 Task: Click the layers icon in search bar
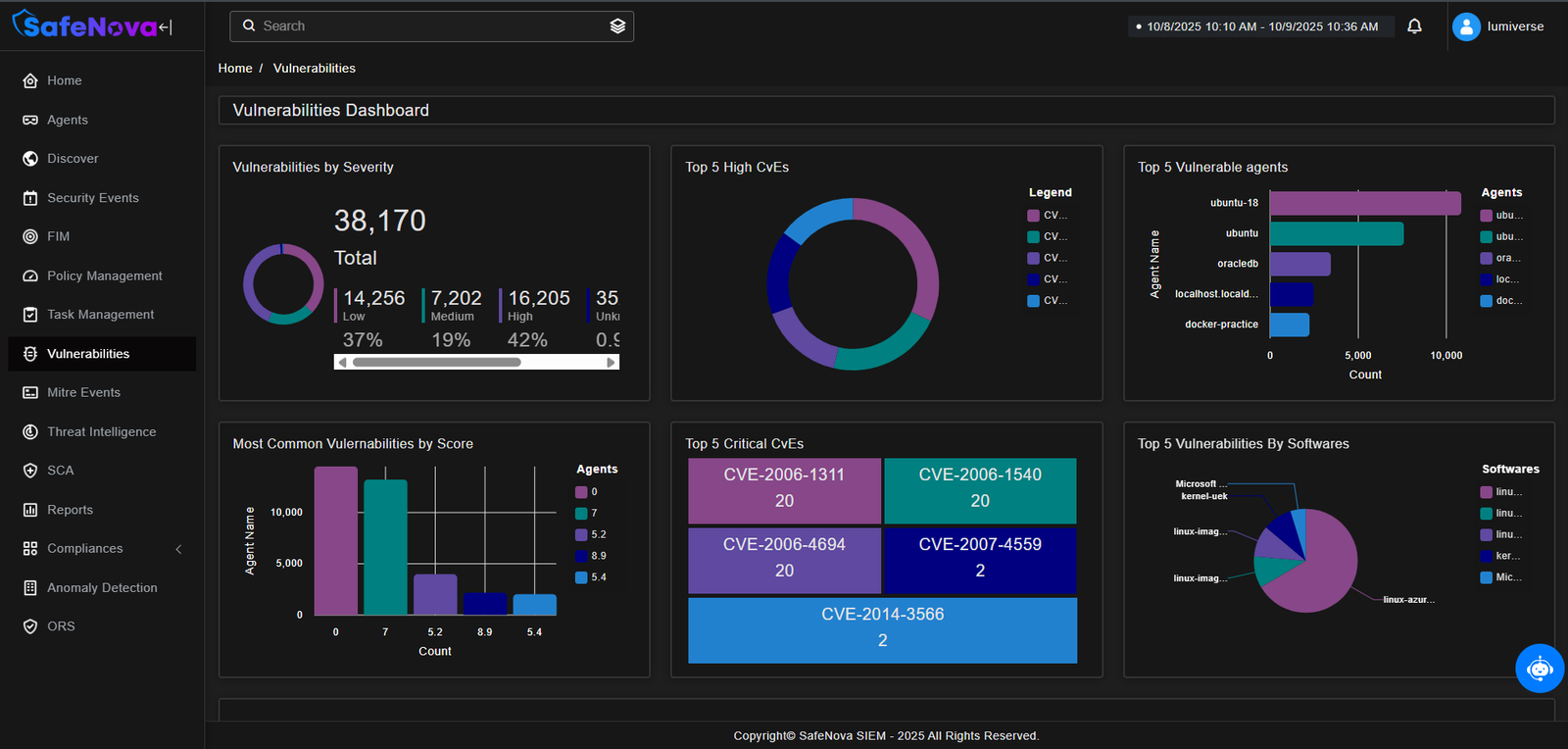coord(617,26)
